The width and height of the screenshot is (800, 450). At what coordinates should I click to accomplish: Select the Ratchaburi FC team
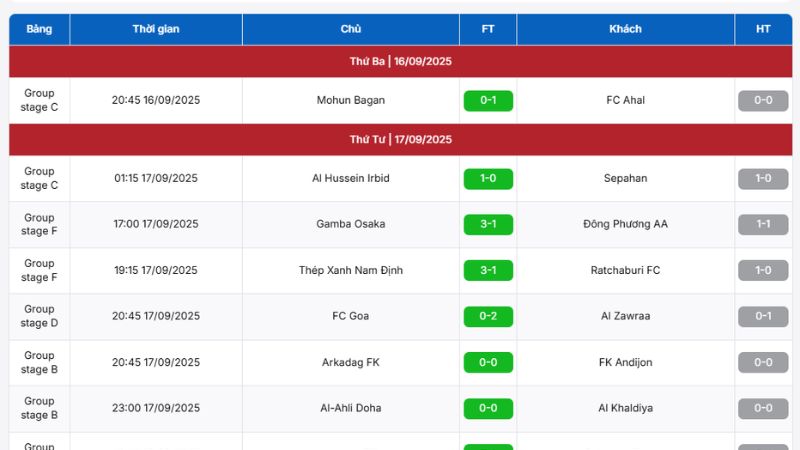coord(626,270)
